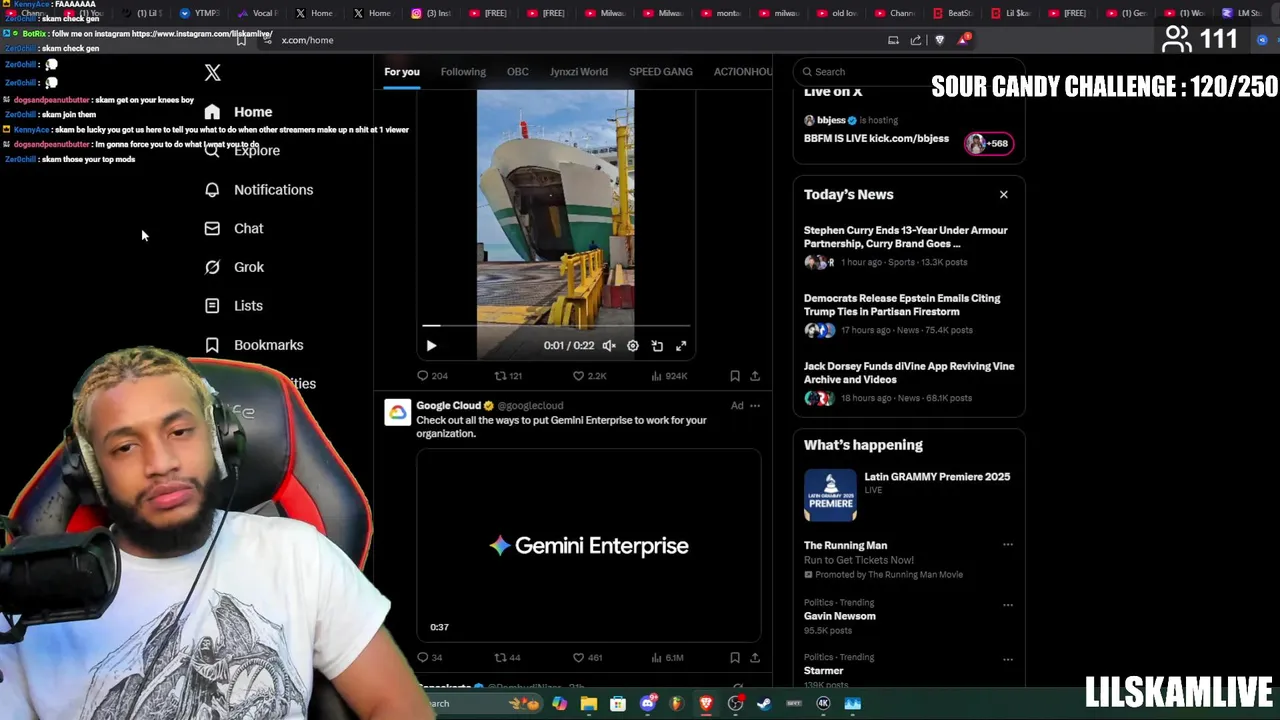View Google Cloud post 6.1M views
Viewport: 1280px width, 720px height.
668,658
